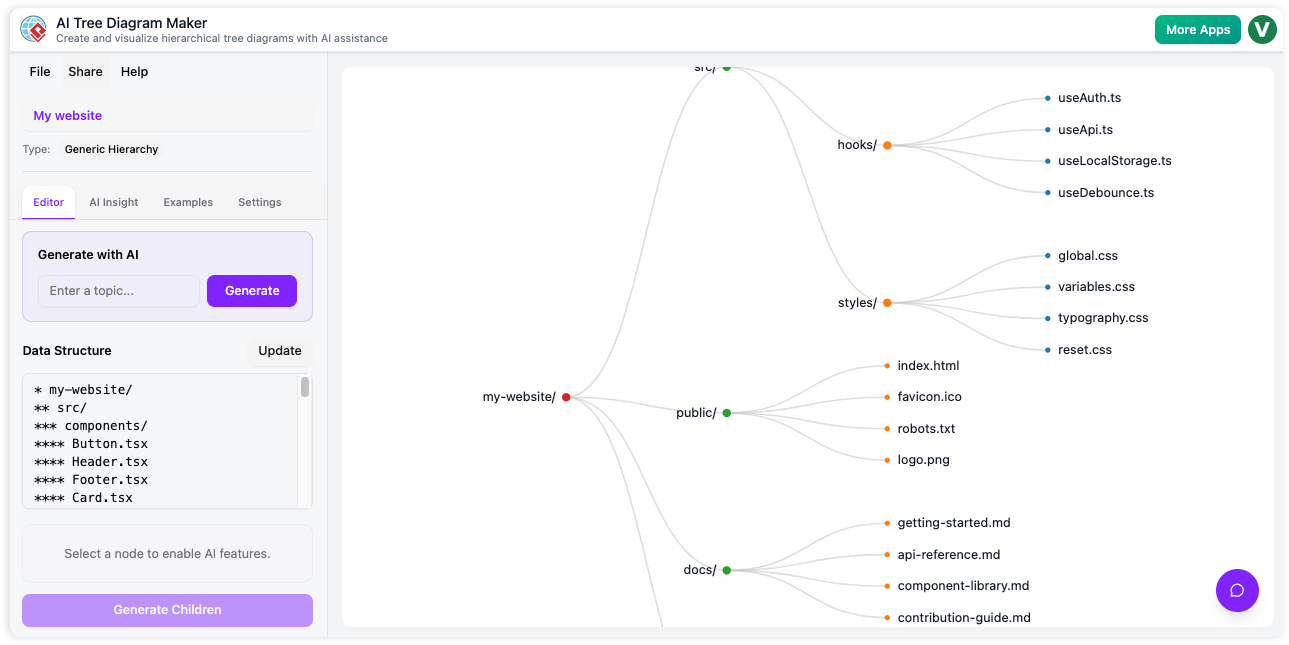Screen dimensions: 1289x645
Task: Select the orange styles/ node marker
Action: (x=888, y=301)
